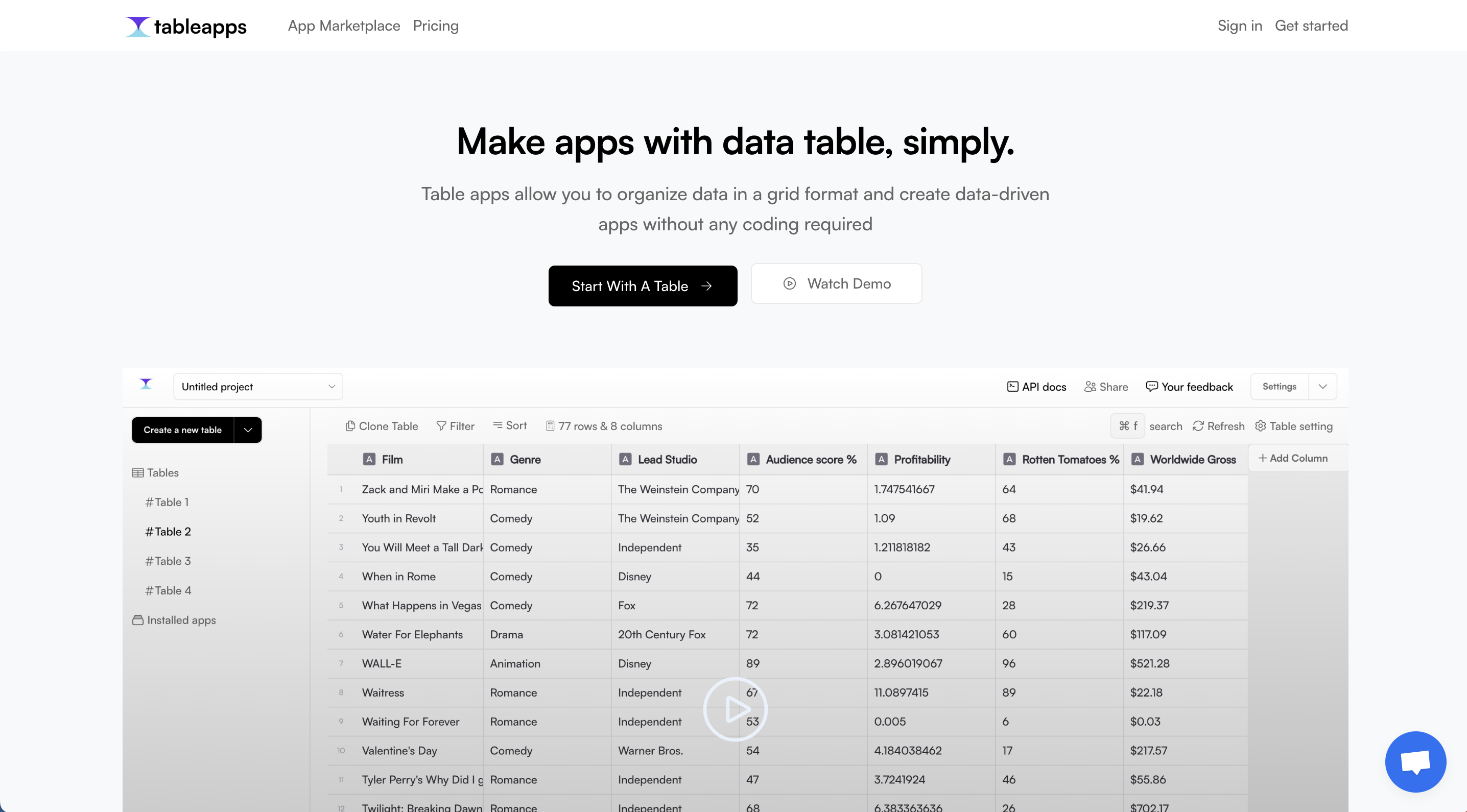The height and width of the screenshot is (812, 1467).
Task: Click the cell Water For Elephants
Action: [420, 635]
